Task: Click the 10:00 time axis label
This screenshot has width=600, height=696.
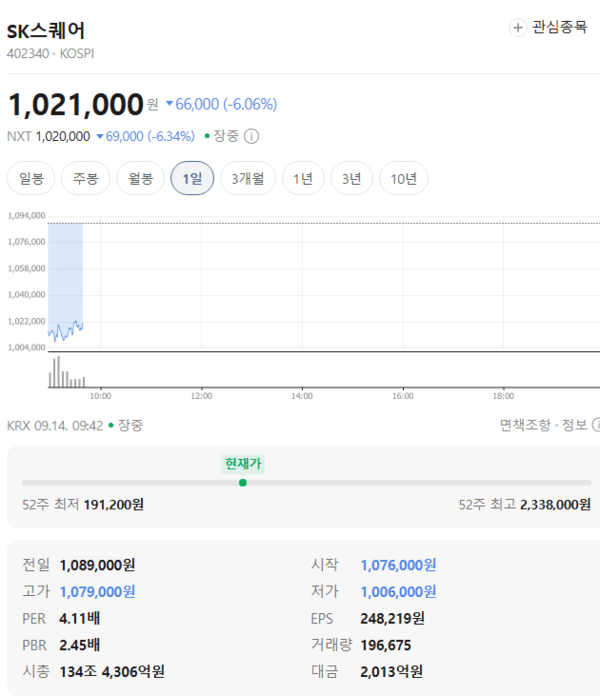Action: coord(101,396)
